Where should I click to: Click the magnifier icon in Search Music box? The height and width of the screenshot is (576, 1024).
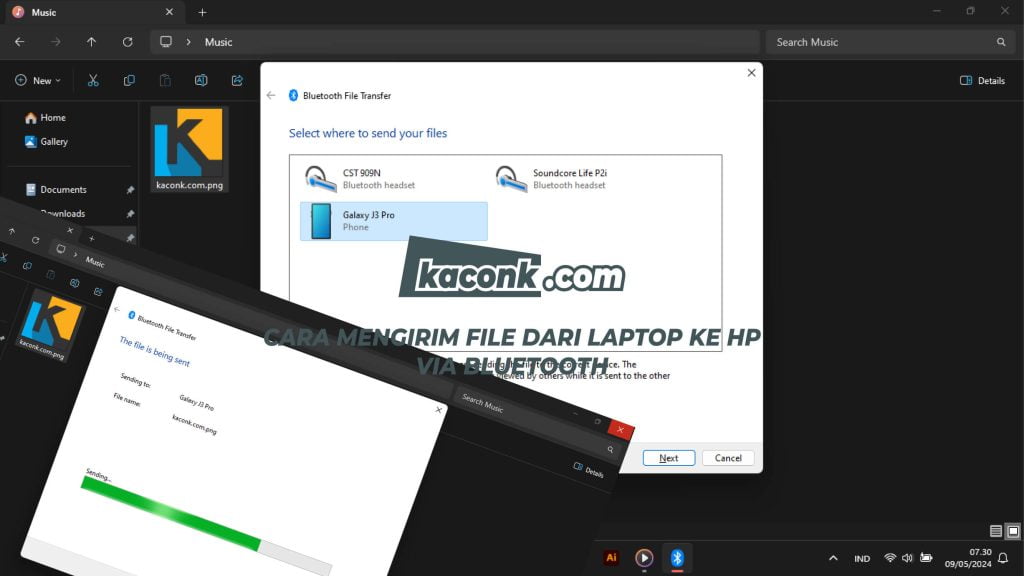click(x=1001, y=42)
